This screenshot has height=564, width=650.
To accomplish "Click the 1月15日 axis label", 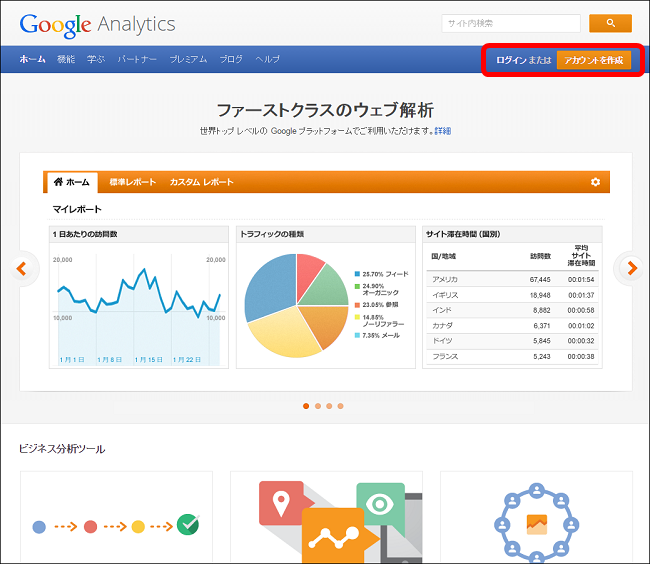I will pos(149,359).
